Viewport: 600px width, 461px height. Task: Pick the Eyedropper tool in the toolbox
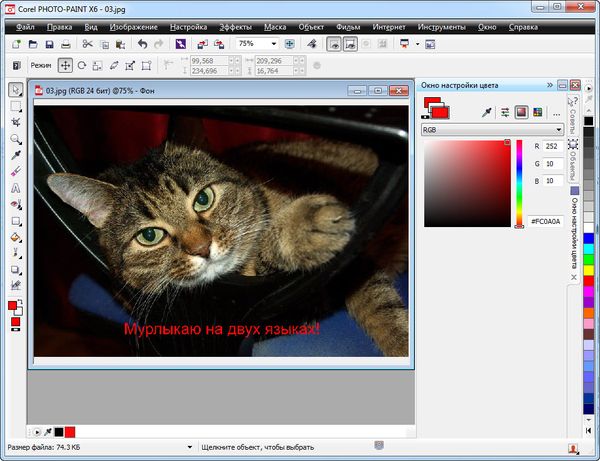[16, 156]
